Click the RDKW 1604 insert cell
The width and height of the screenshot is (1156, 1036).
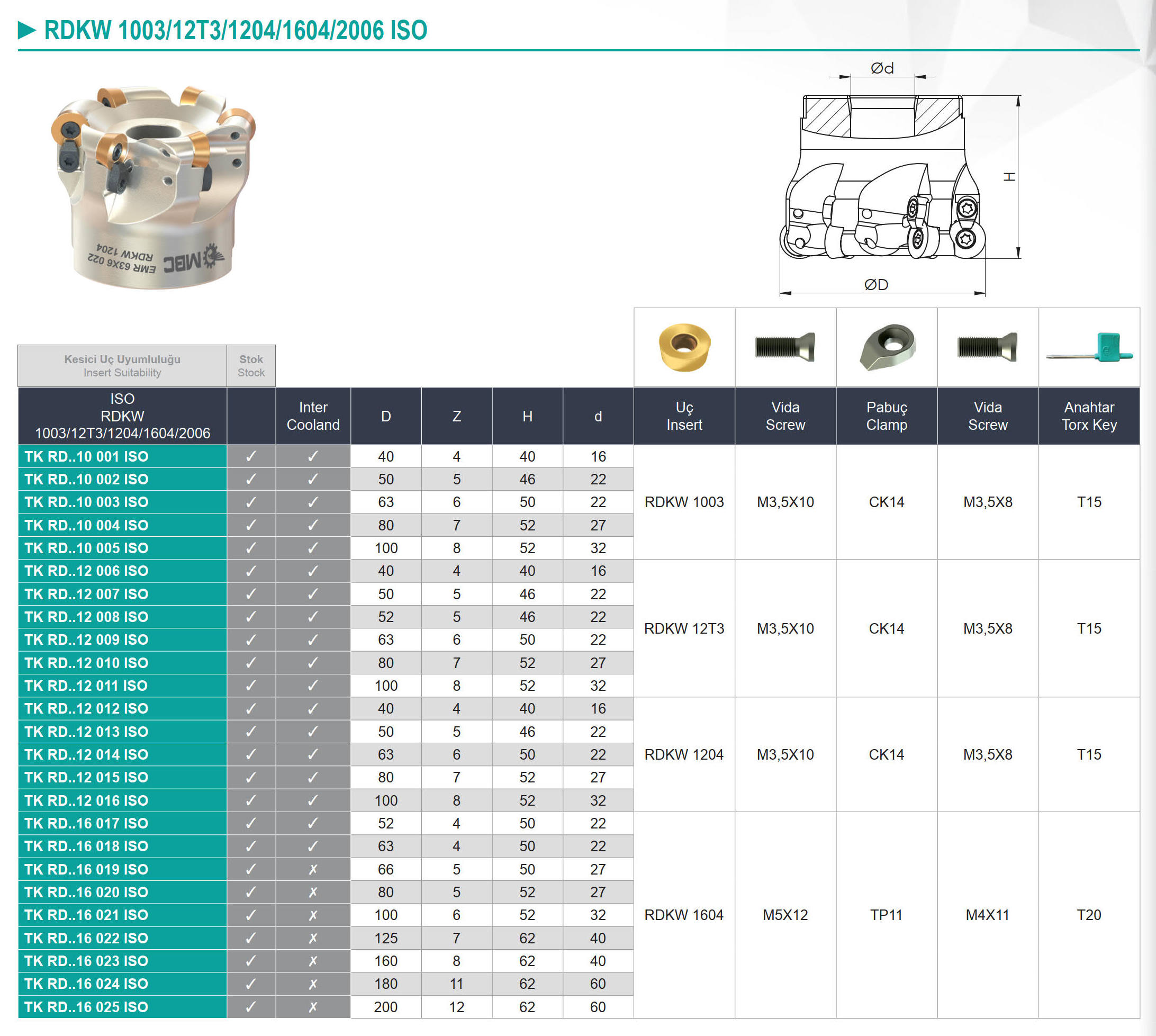click(x=683, y=915)
